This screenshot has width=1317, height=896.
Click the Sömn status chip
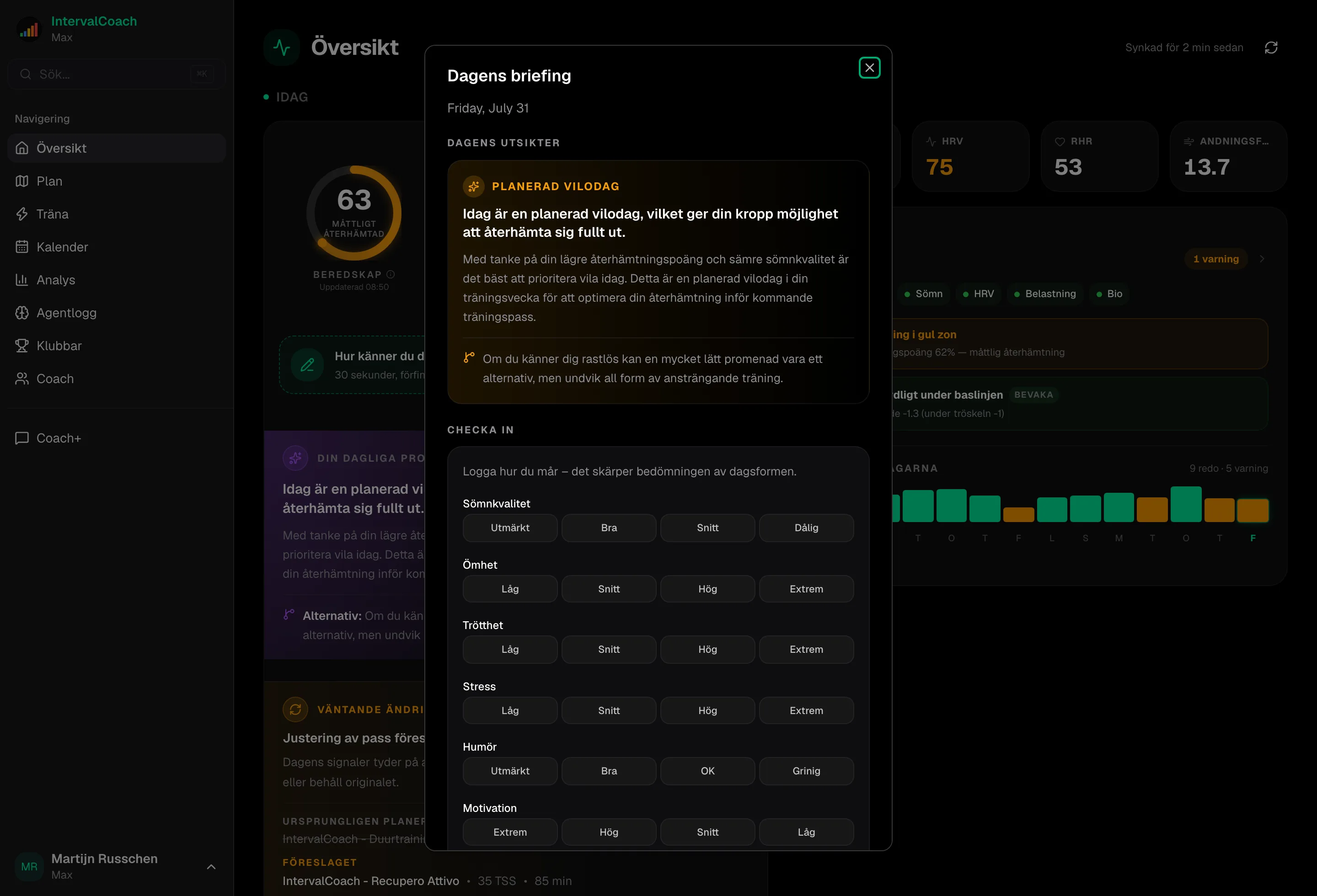click(923, 294)
